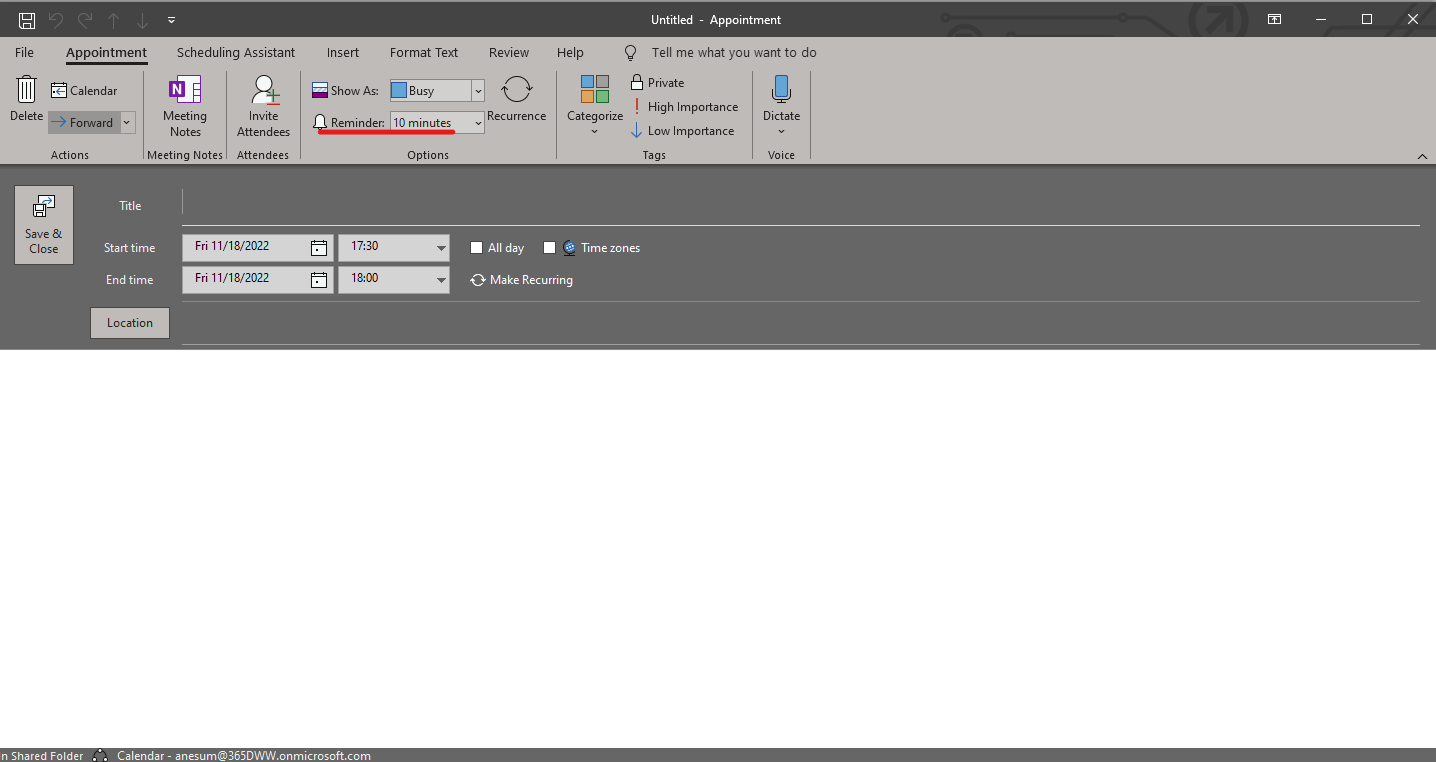This screenshot has width=1436, height=762.
Task: Open the Format Text tab
Action: pos(424,53)
